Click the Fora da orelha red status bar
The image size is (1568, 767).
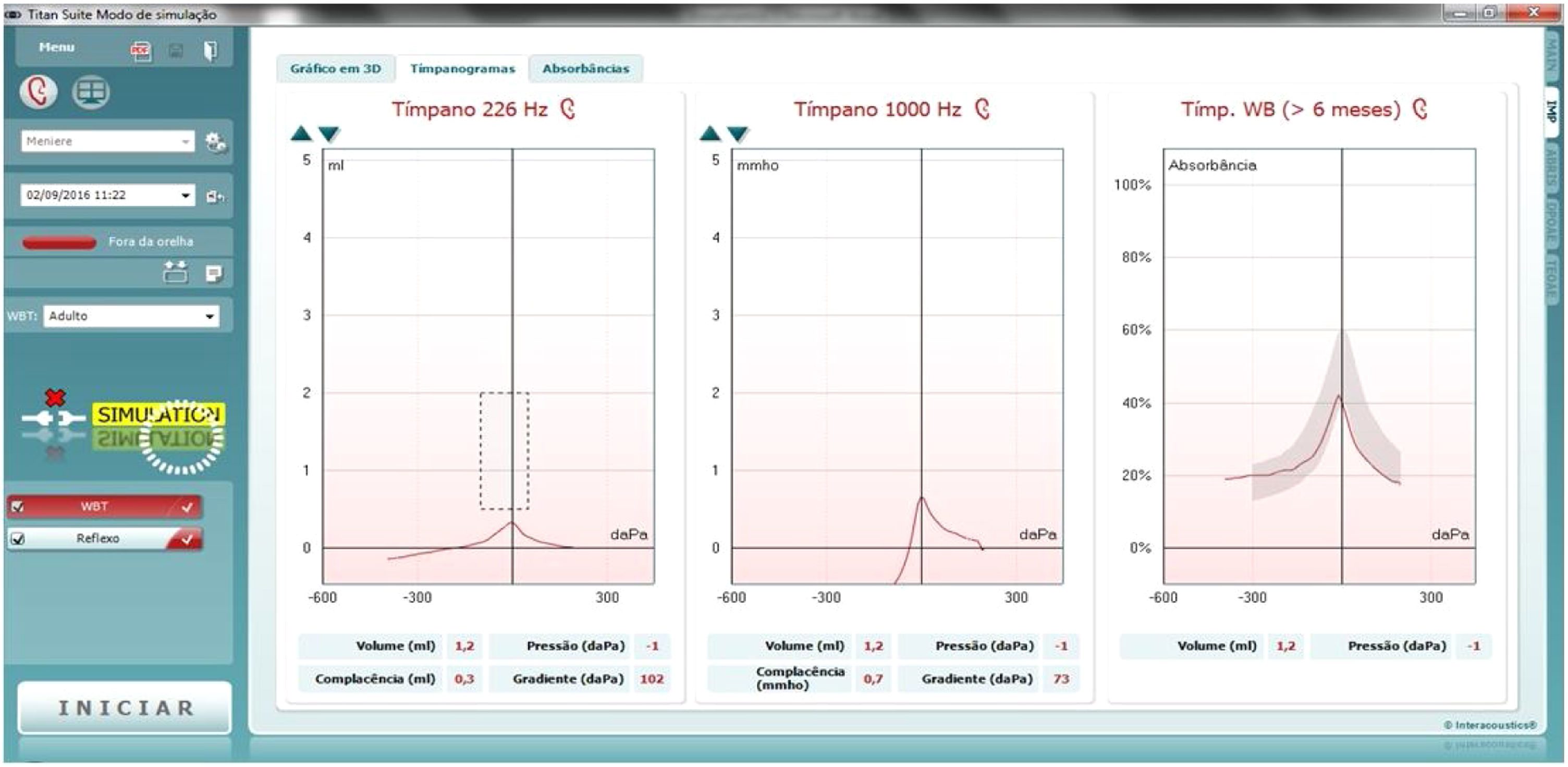[59, 242]
